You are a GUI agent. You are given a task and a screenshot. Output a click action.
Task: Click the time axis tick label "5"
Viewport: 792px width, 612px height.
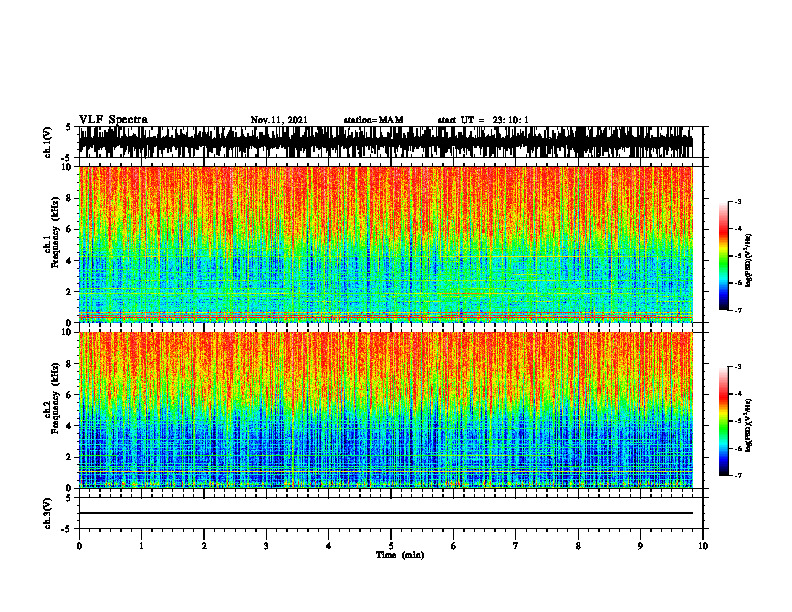coord(391,546)
